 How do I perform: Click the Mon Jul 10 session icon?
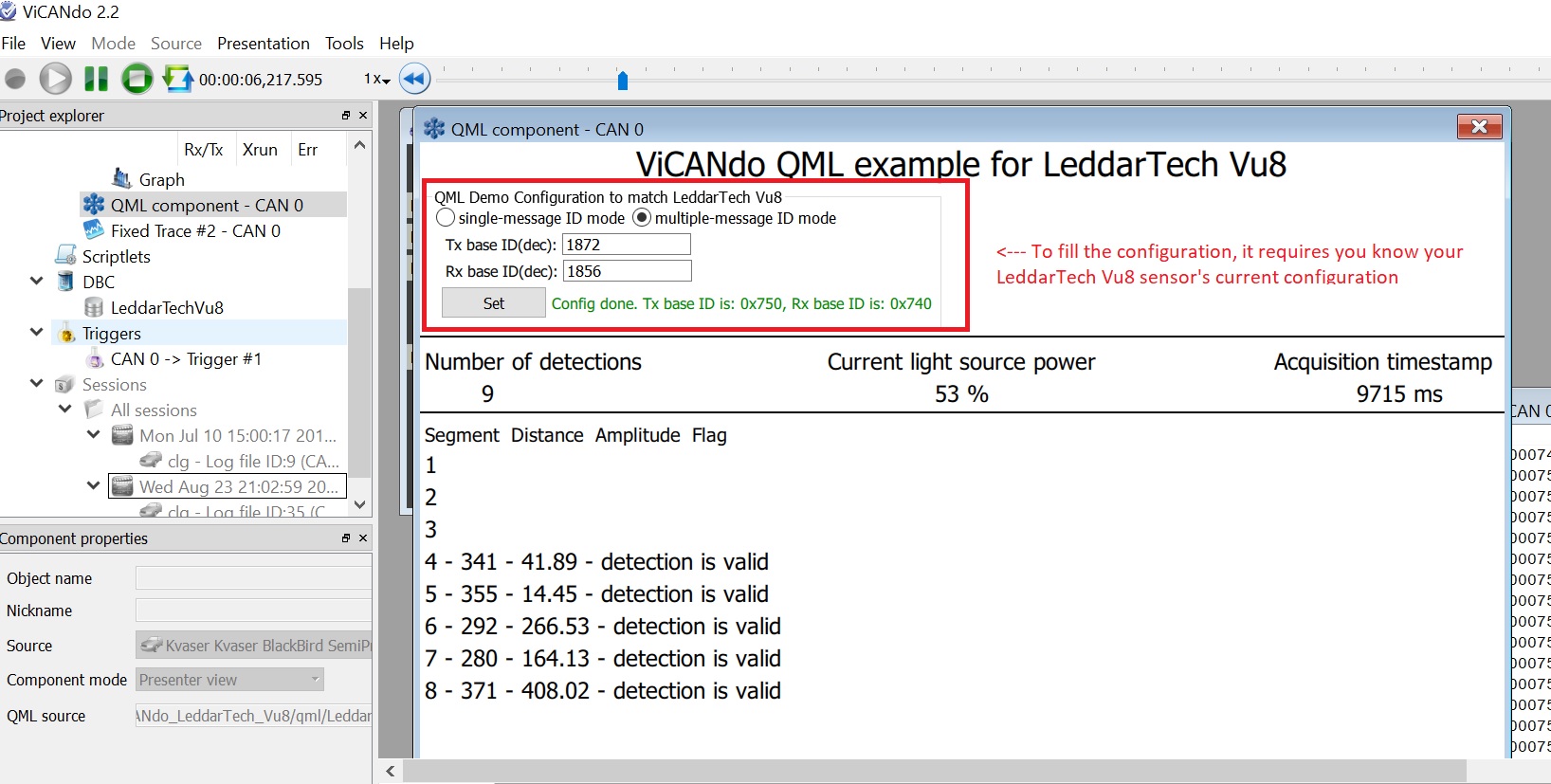122,435
